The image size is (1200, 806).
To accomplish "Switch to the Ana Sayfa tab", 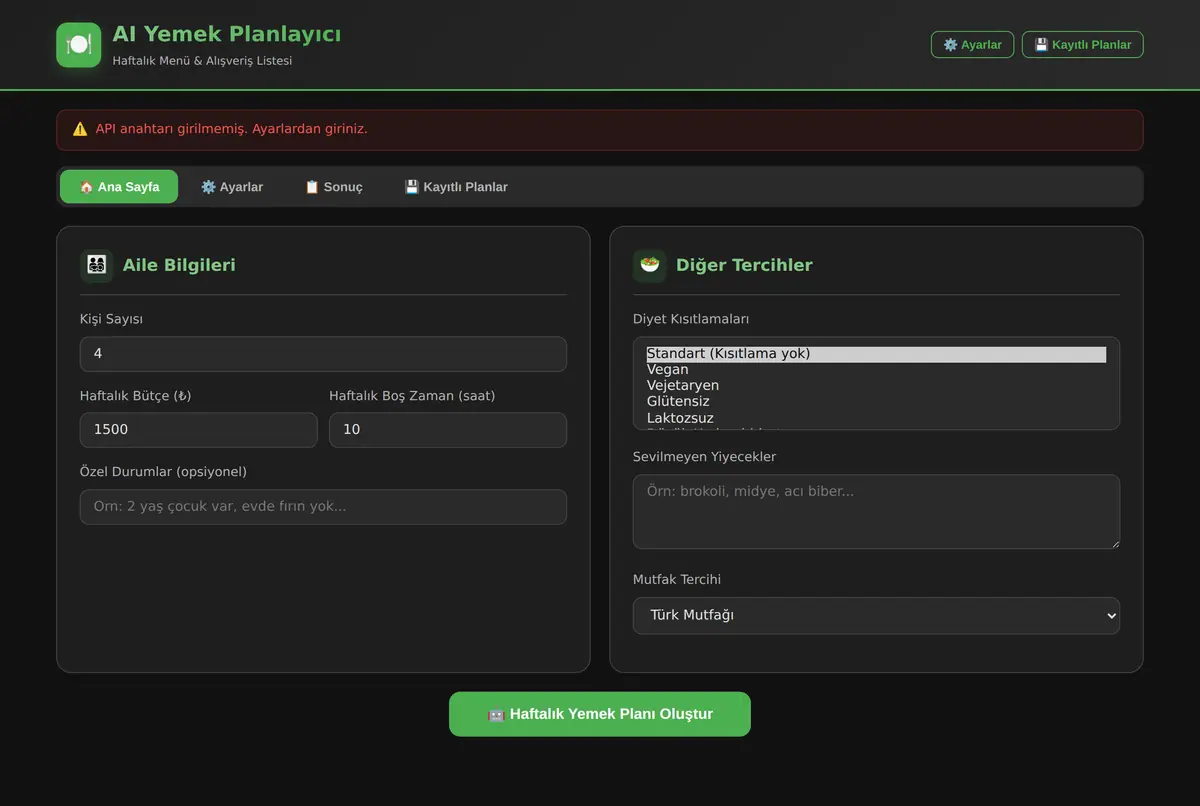I will click(x=119, y=187).
